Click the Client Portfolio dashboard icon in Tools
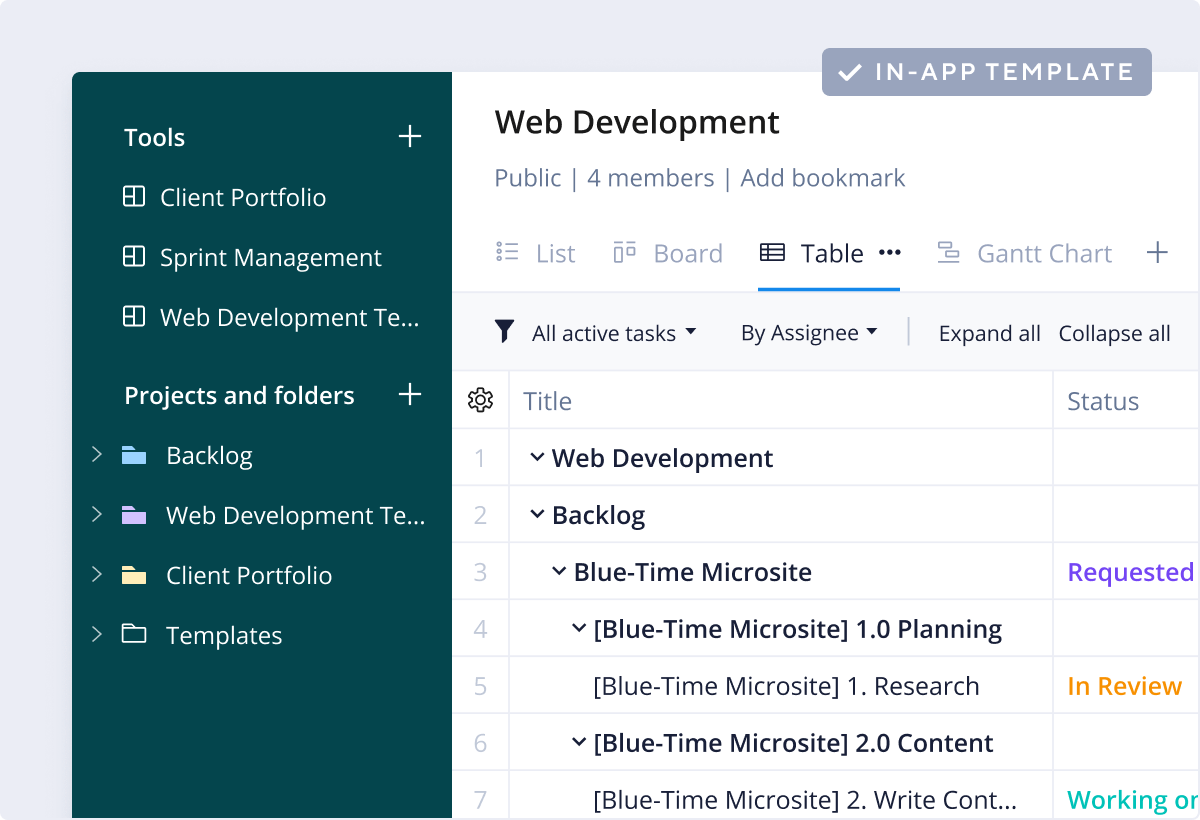Image resolution: width=1200 pixels, height=820 pixels. click(x=134, y=197)
